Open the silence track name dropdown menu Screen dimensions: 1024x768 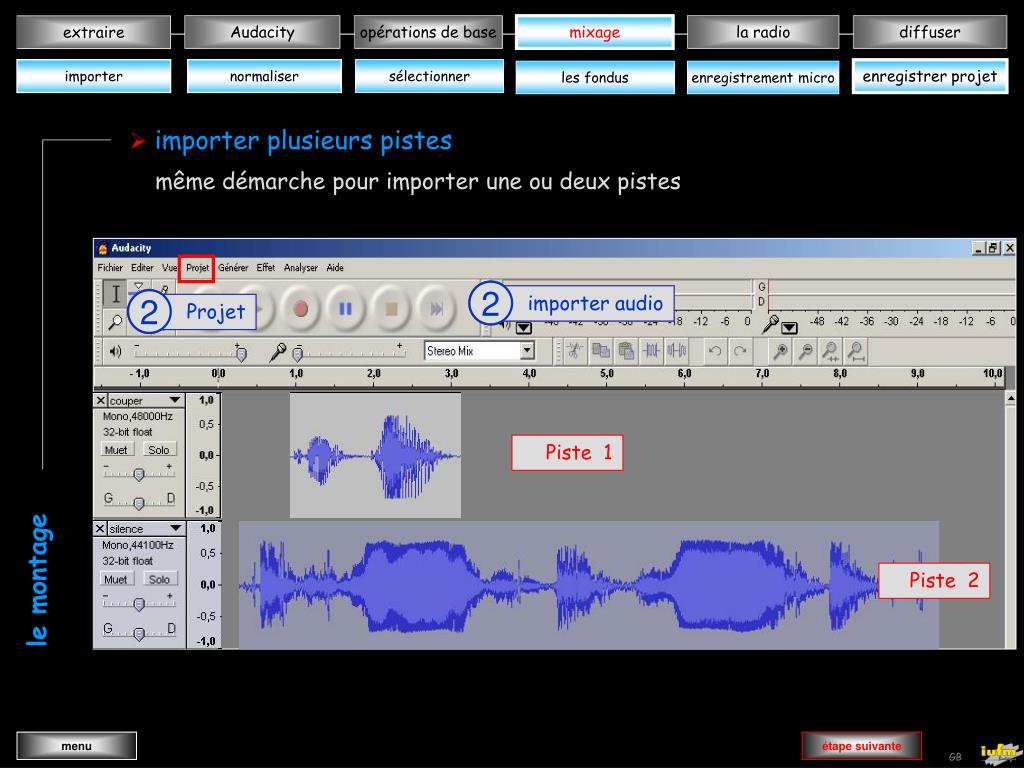(175, 528)
